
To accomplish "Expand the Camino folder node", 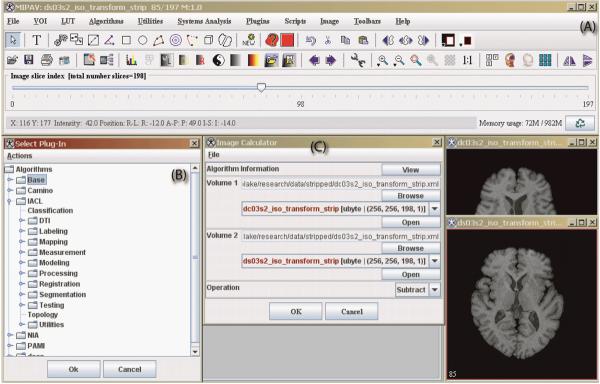I will pyautogui.click(x=10, y=190).
